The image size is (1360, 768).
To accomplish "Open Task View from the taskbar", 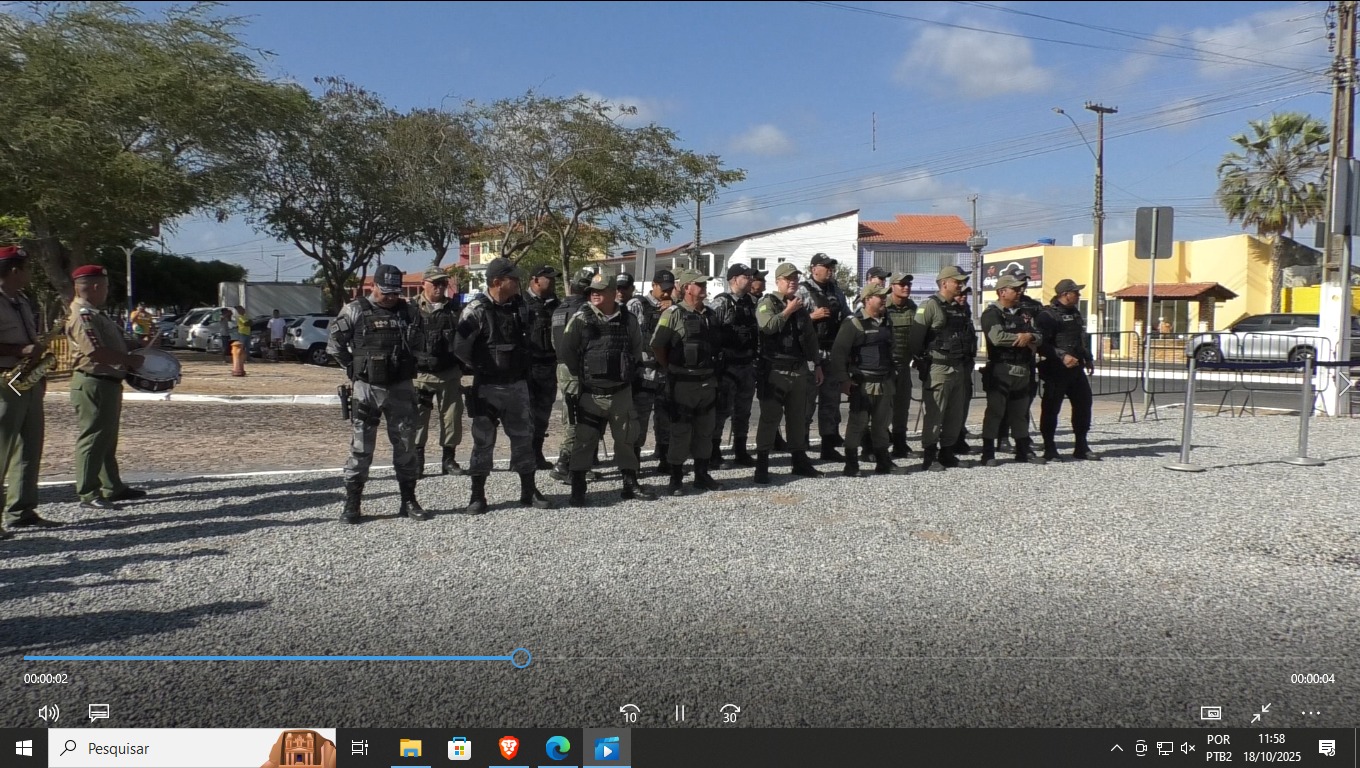I will click(x=360, y=748).
